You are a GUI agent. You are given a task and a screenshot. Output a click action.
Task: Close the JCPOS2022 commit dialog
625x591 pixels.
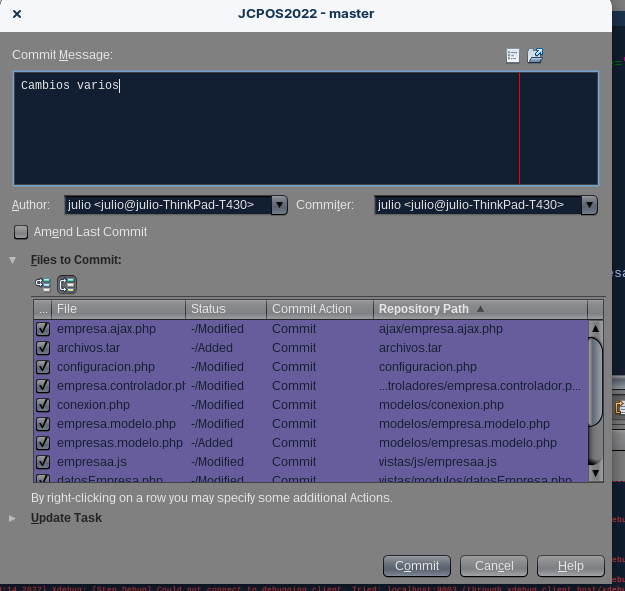[x=17, y=14]
